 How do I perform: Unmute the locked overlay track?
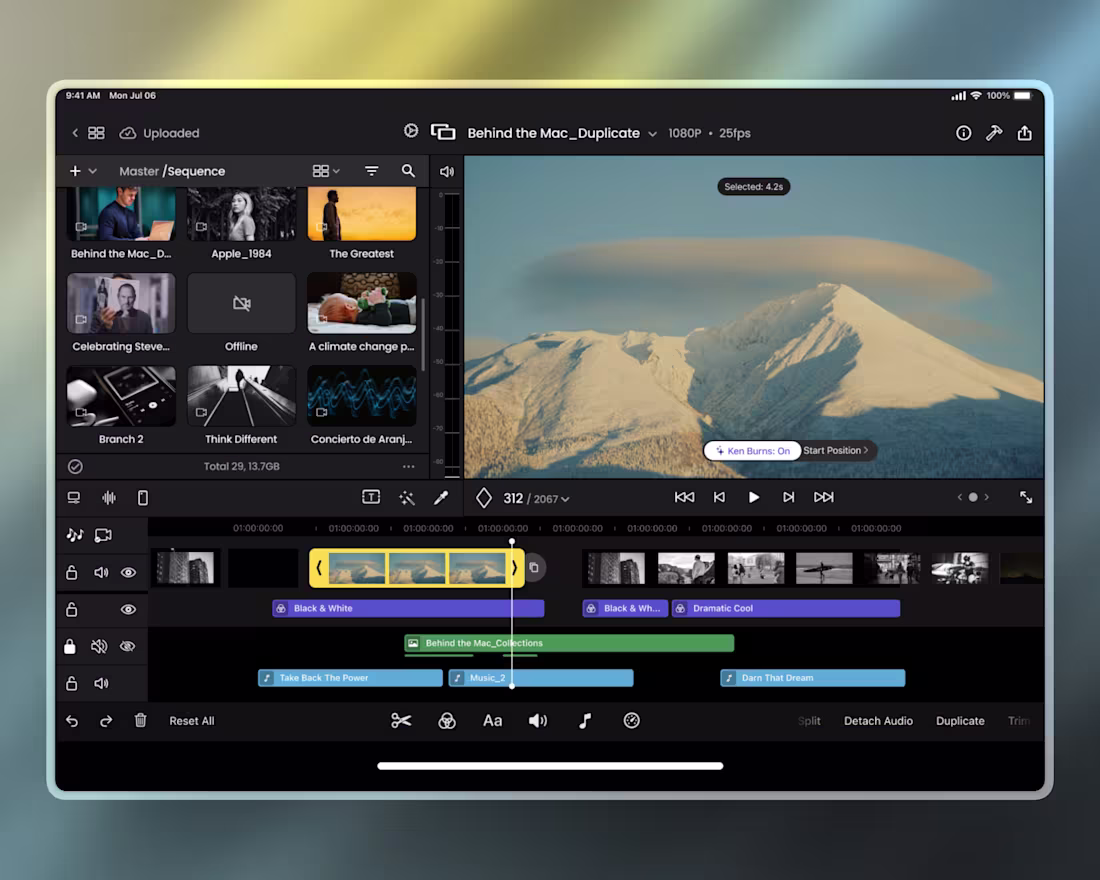(x=99, y=646)
